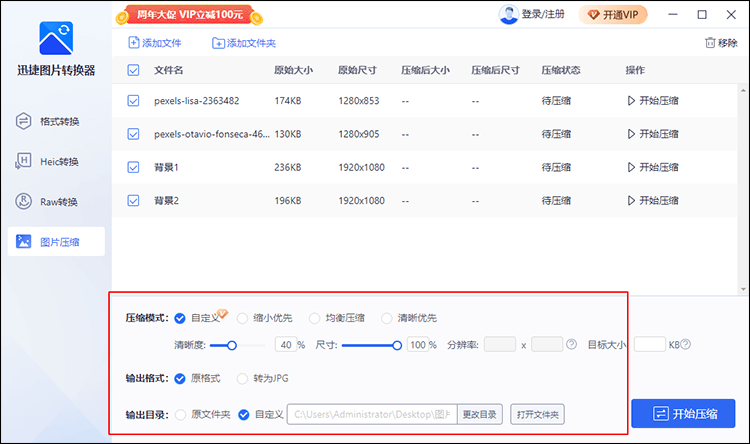Select the 缩小优先 compression mode
750x444 pixels.
[x=242, y=318]
